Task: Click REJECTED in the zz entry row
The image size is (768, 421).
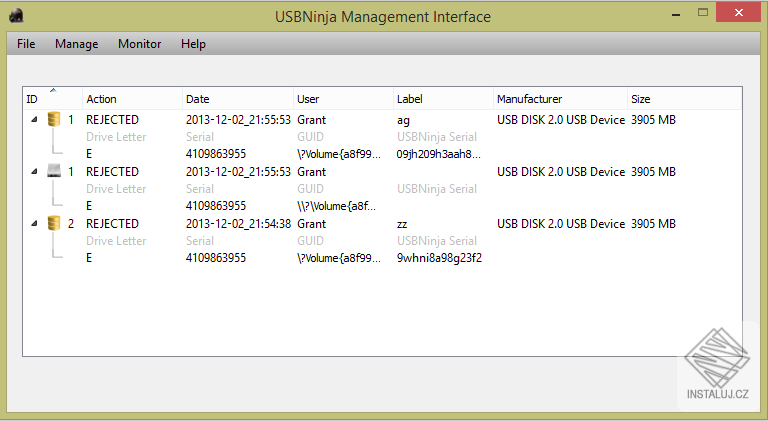Action: tap(112, 224)
